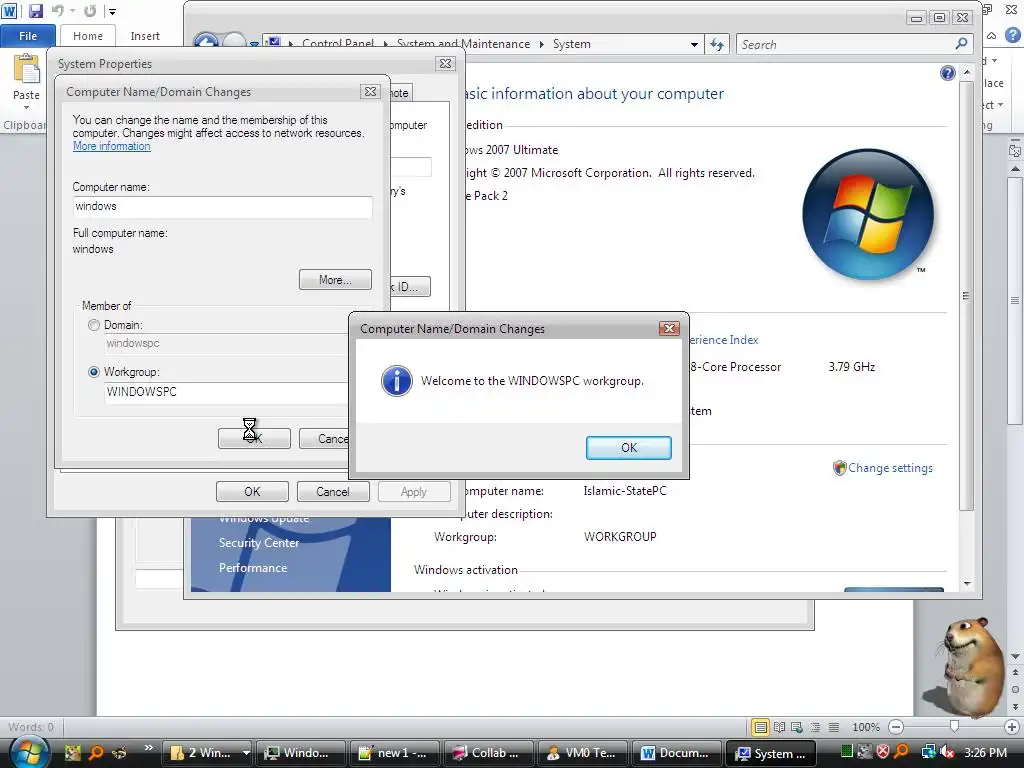Open the Windows Experience Index link
Viewport: 1024px width, 768px height.
point(723,340)
